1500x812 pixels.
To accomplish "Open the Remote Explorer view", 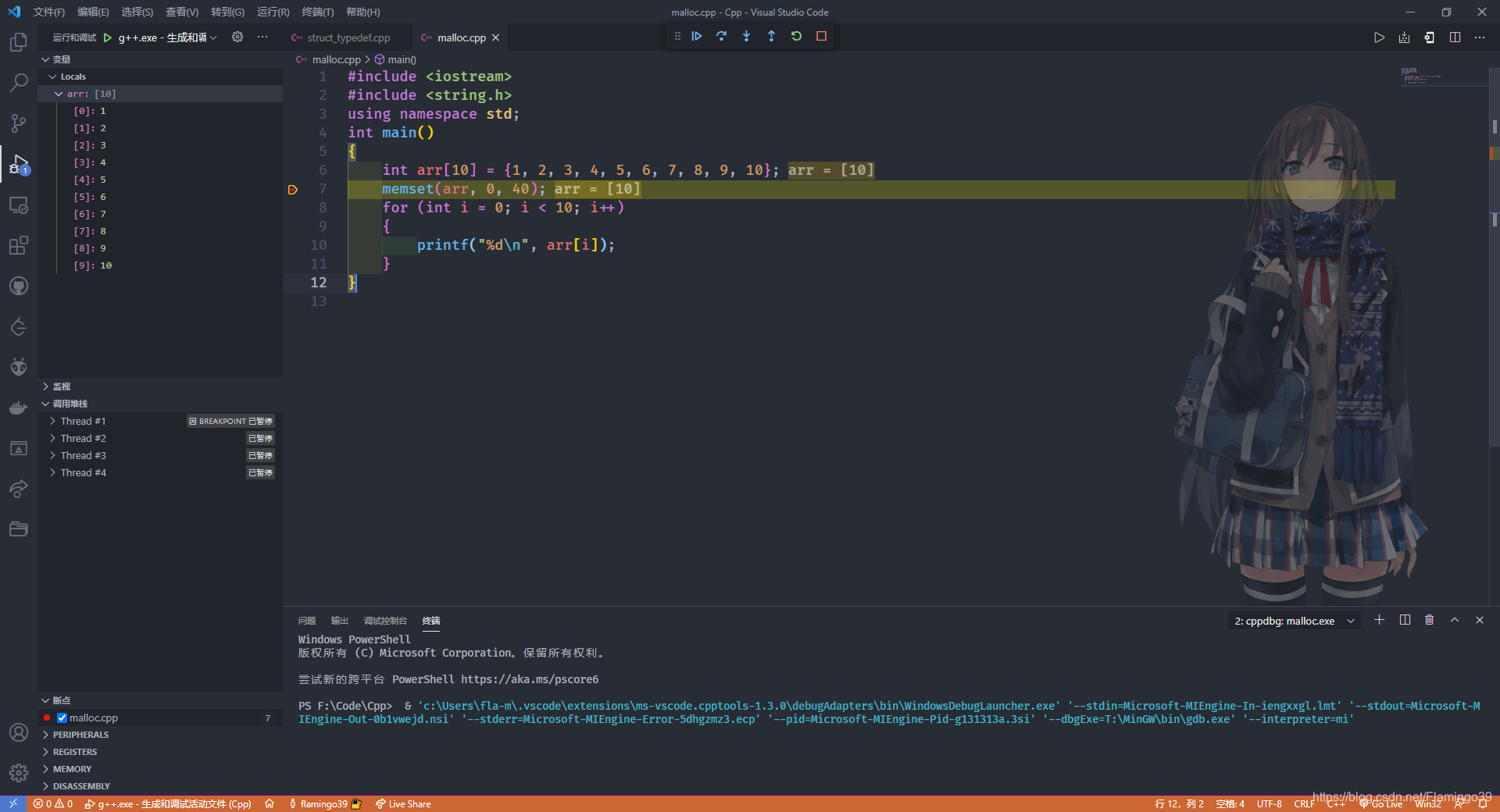I will (19, 205).
